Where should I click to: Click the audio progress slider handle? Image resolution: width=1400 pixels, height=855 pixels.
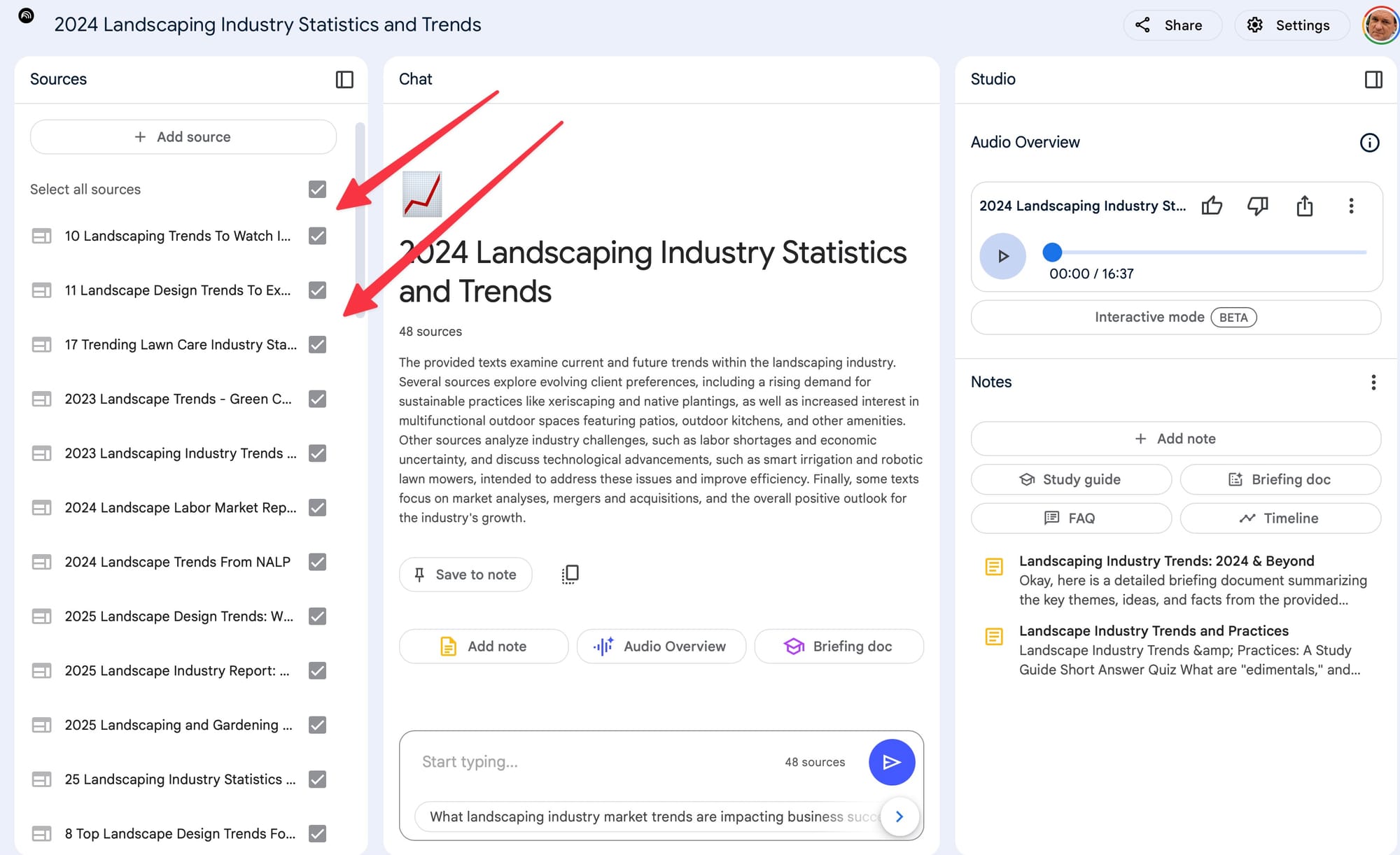pos(1052,252)
